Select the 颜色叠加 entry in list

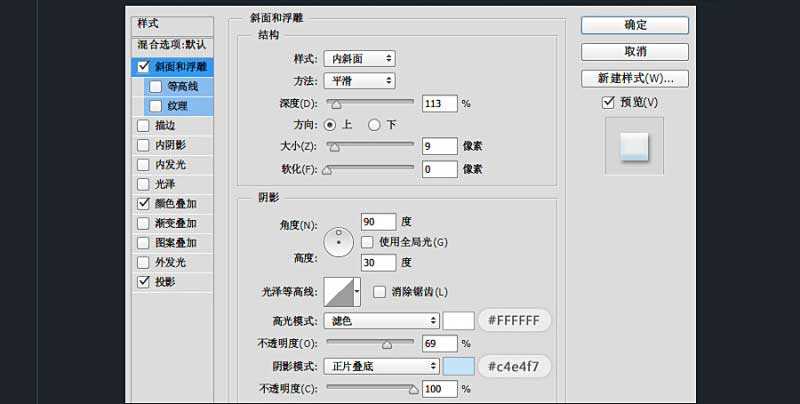pos(175,204)
